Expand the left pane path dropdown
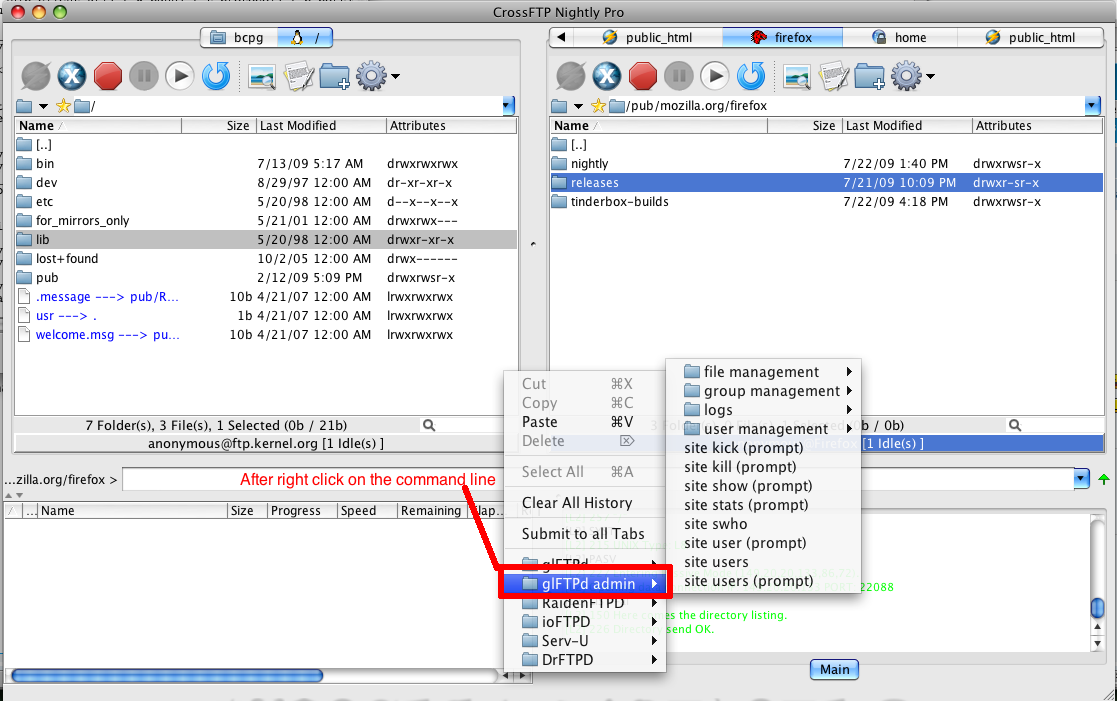1117x701 pixels. click(508, 106)
